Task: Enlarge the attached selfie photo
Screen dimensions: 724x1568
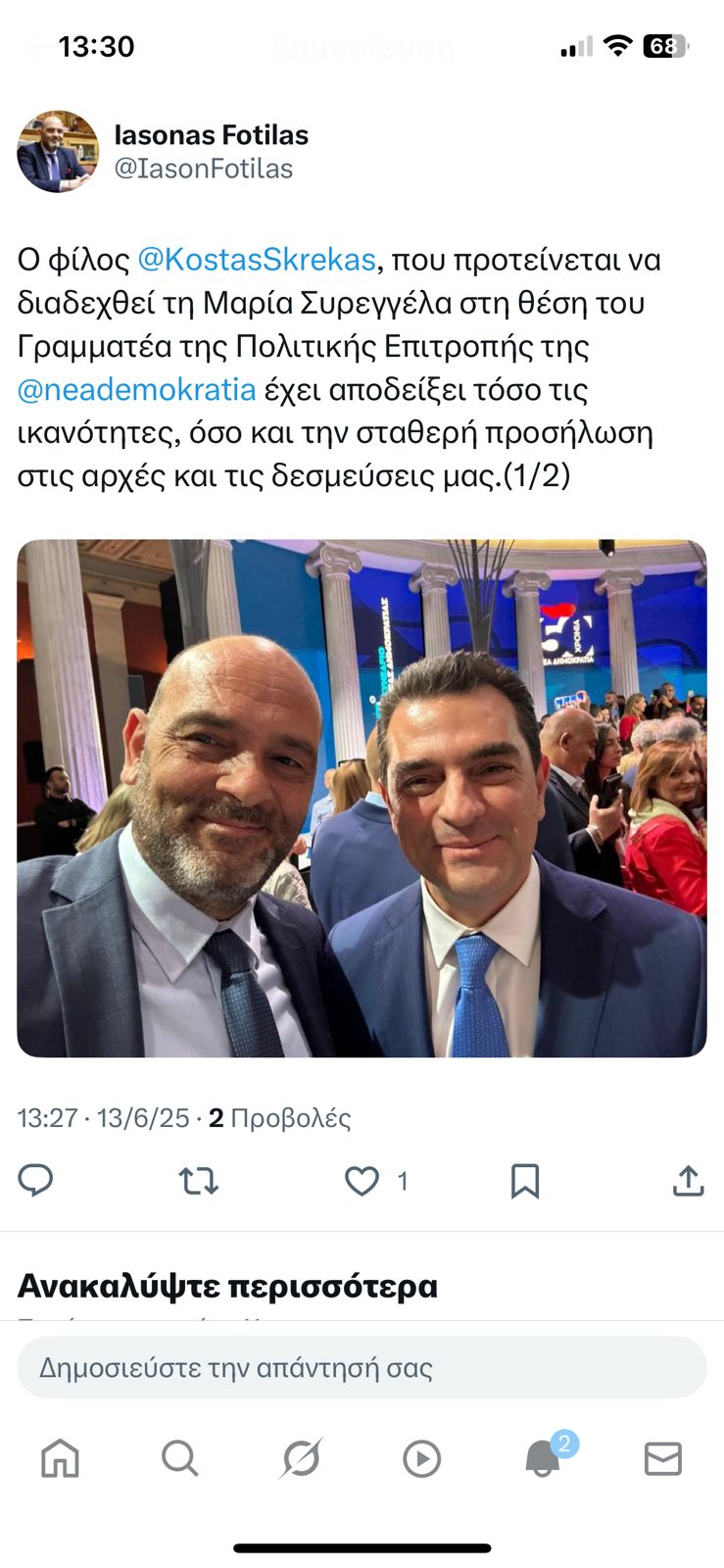Action: pos(362,799)
